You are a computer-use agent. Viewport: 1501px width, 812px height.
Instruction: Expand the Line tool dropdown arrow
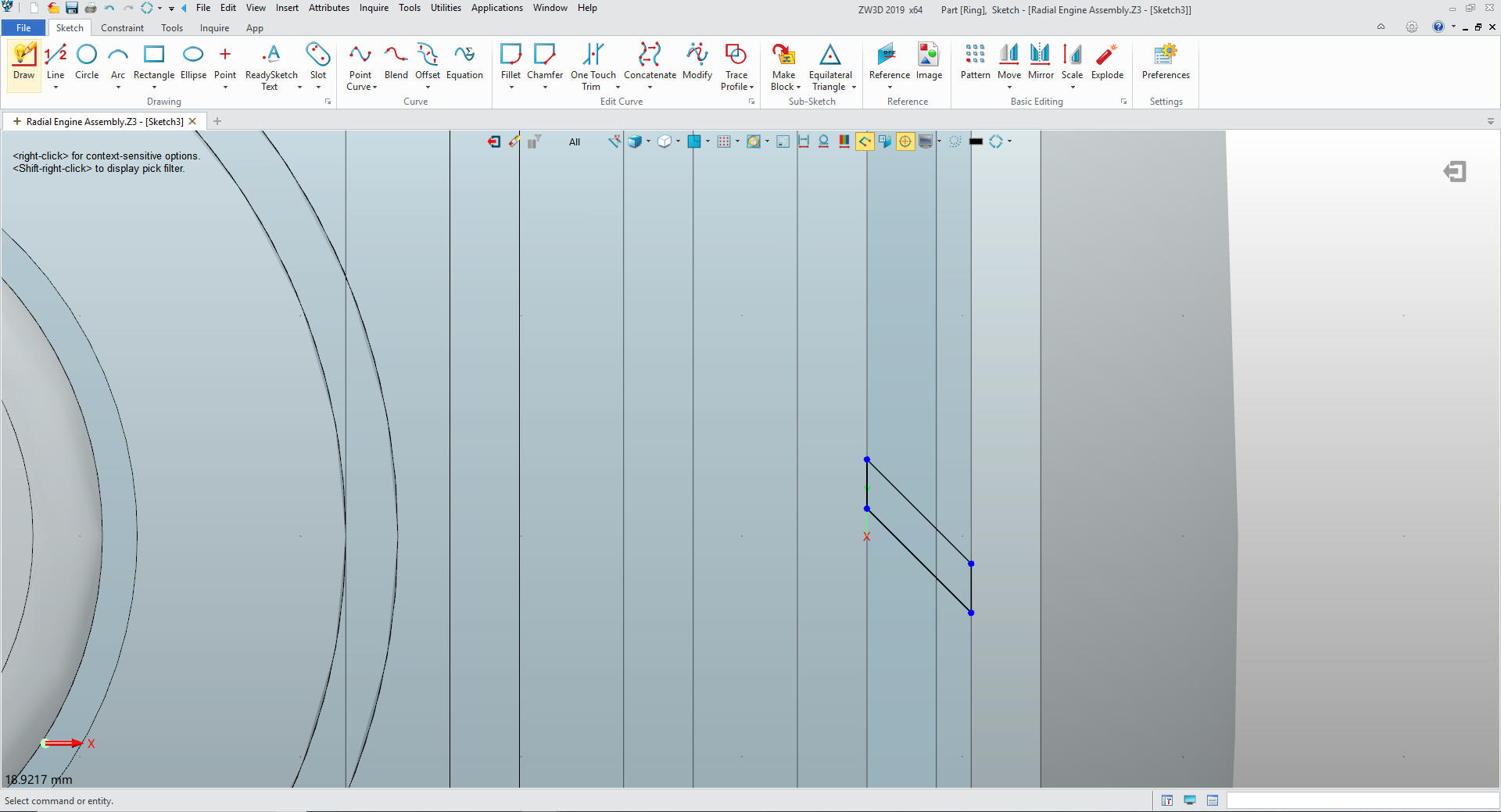click(x=56, y=88)
